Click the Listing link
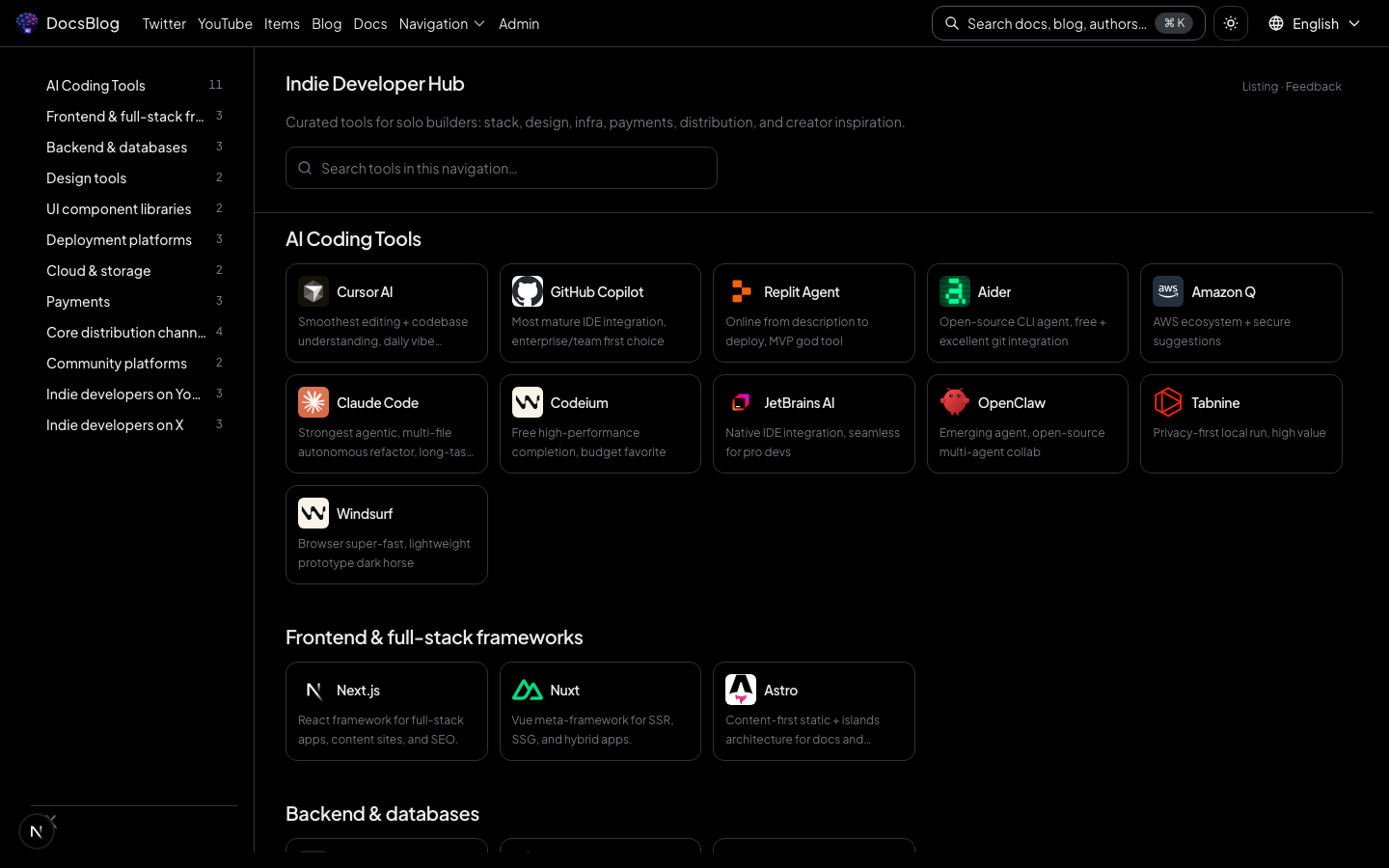Image resolution: width=1389 pixels, height=868 pixels. coord(1260,87)
